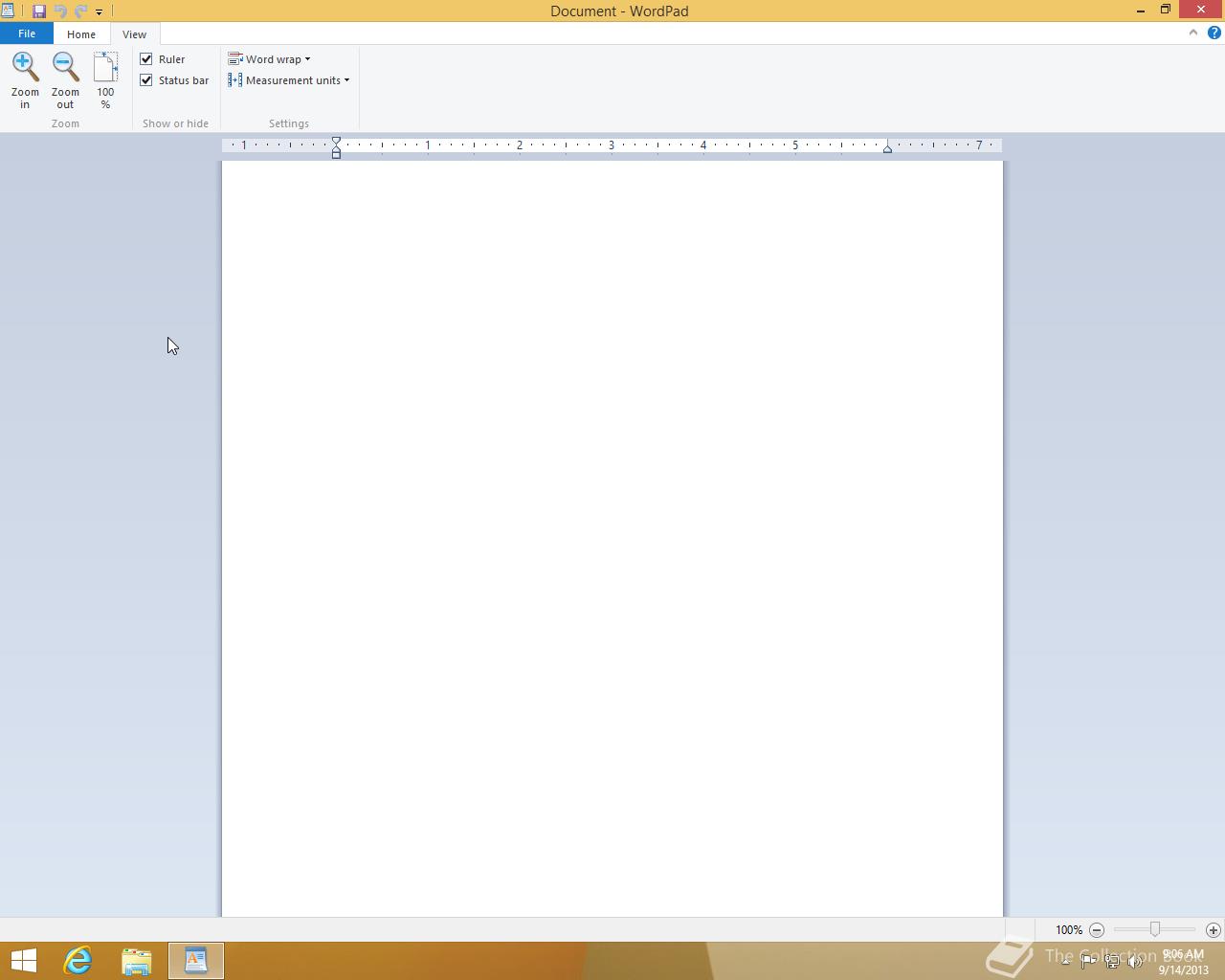This screenshot has width=1225, height=980.
Task: Click the WordPad taskbar button
Action: click(196, 961)
